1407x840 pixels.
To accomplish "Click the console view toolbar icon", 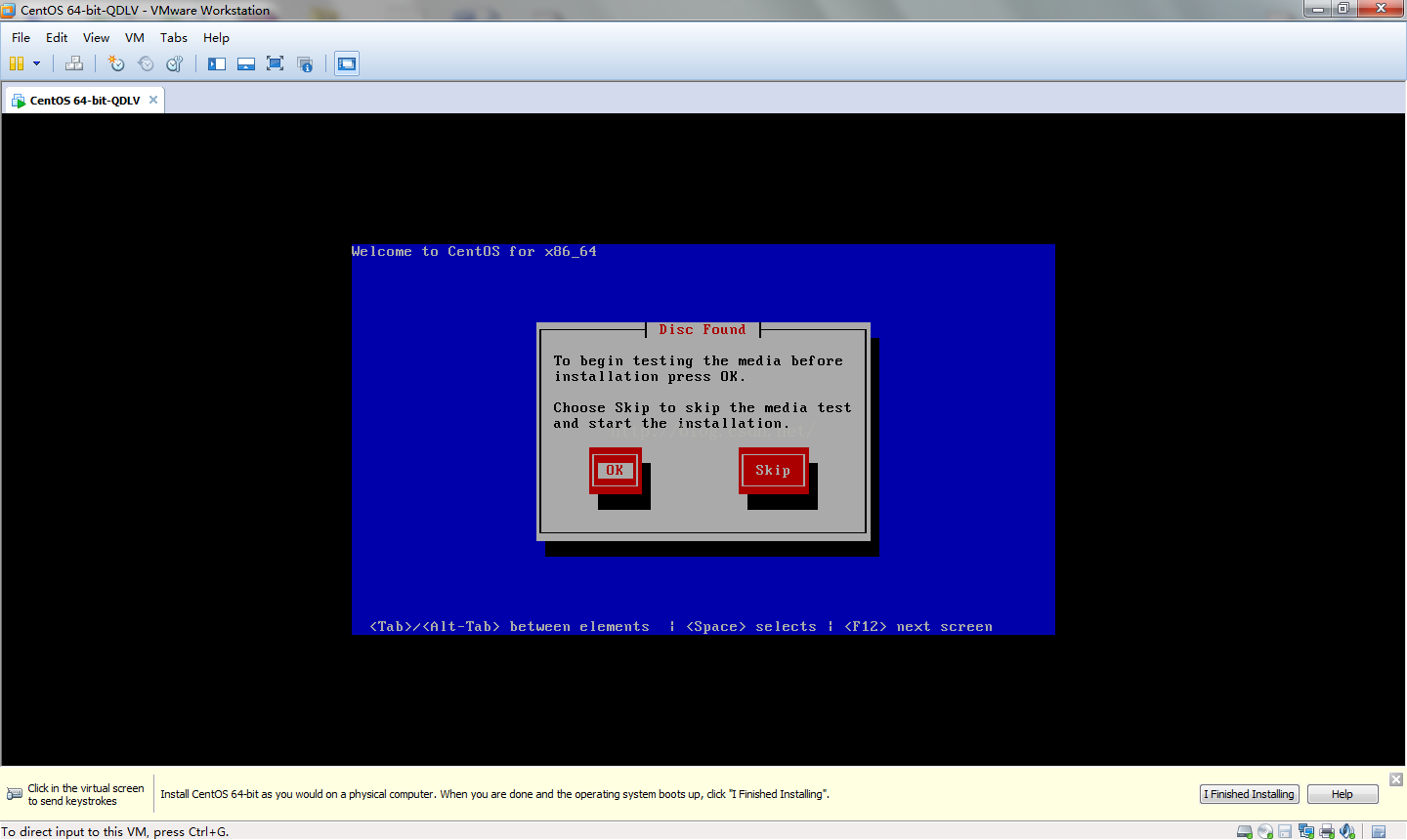I will [347, 63].
